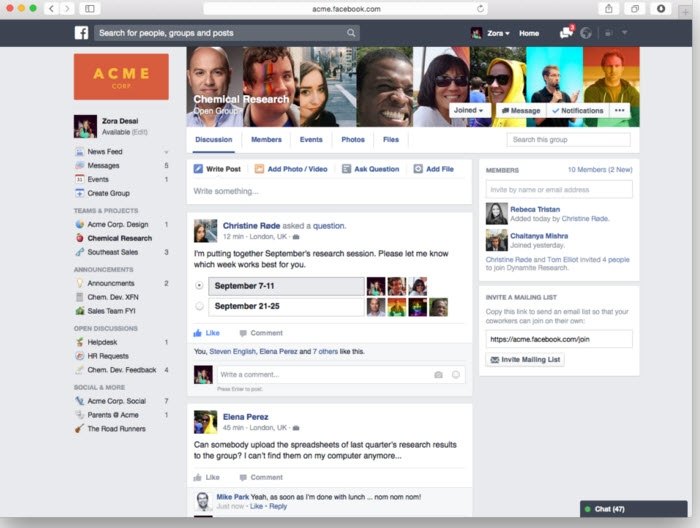
Task: Go back with Safari back arrow
Action: 51,8
